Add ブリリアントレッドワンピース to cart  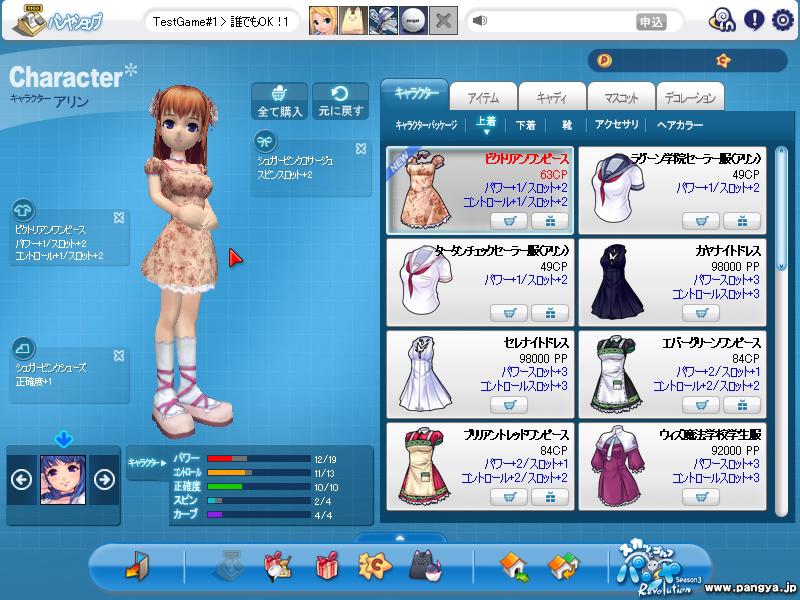[509, 496]
